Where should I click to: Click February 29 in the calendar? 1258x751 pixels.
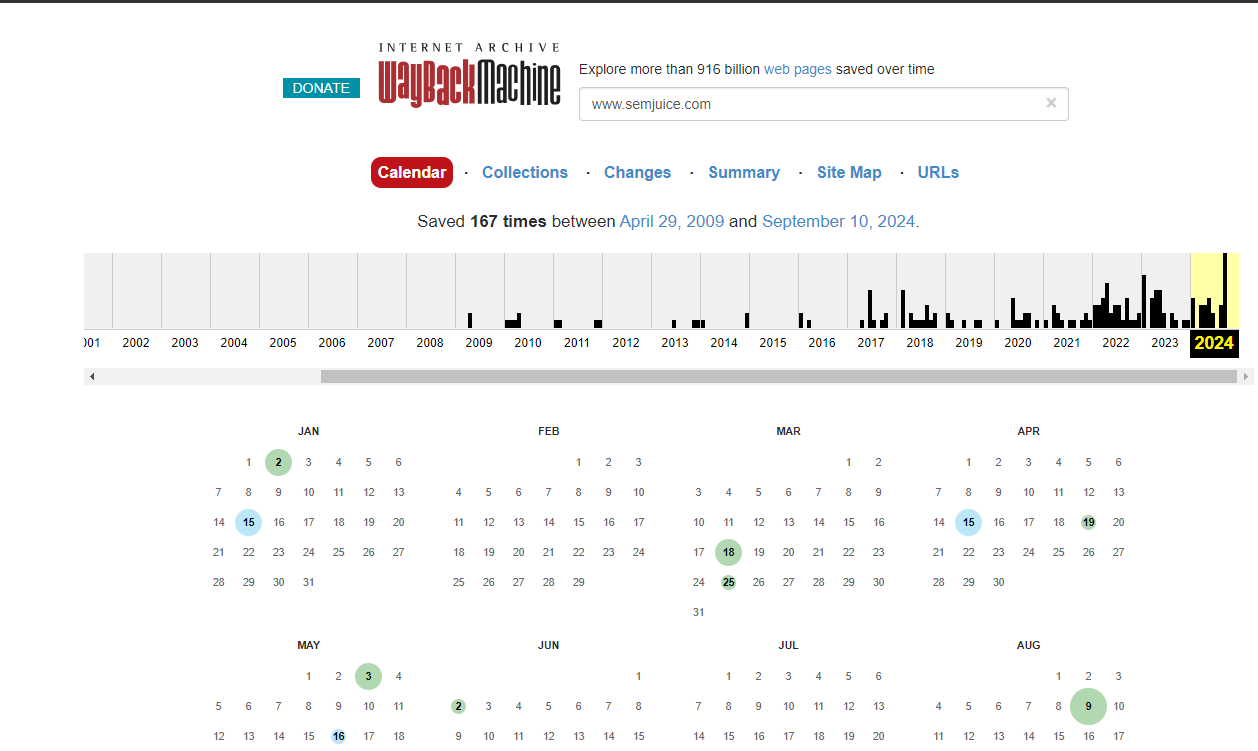coord(579,582)
